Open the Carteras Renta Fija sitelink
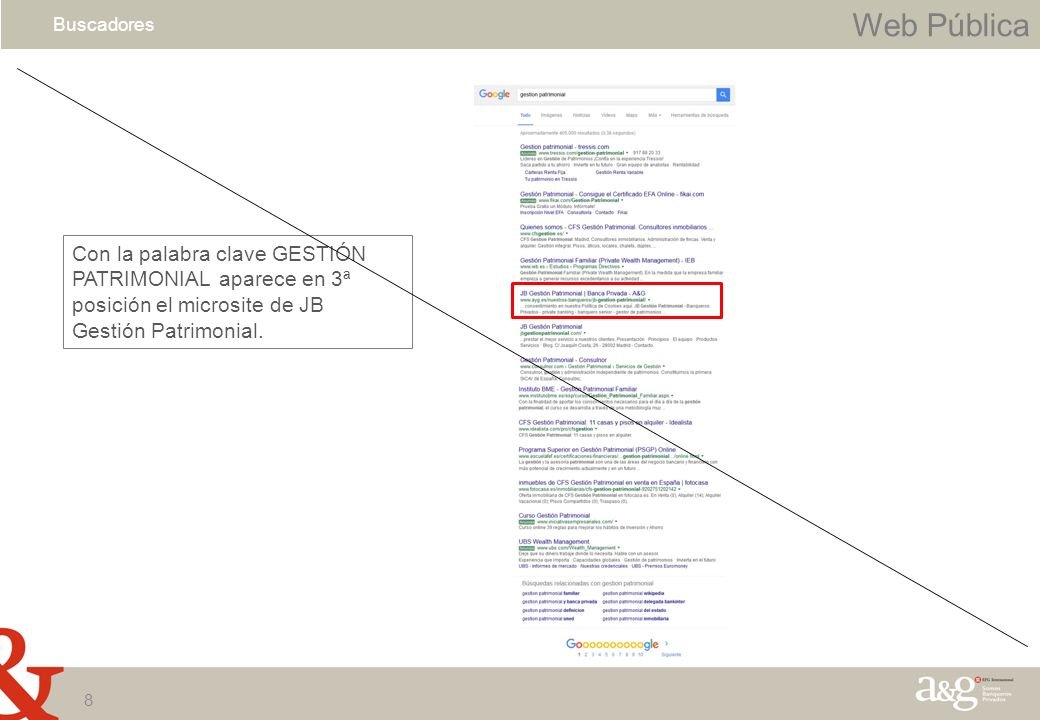The height and width of the screenshot is (720, 1040). pos(543,172)
